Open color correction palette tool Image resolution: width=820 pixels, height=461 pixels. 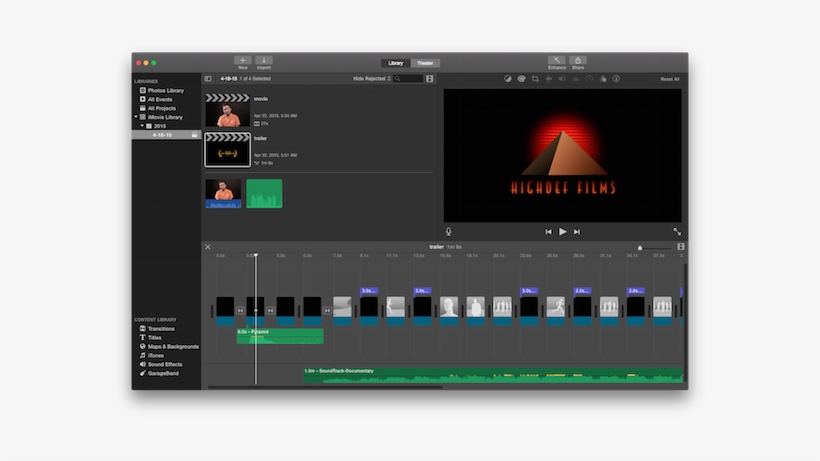coord(521,79)
